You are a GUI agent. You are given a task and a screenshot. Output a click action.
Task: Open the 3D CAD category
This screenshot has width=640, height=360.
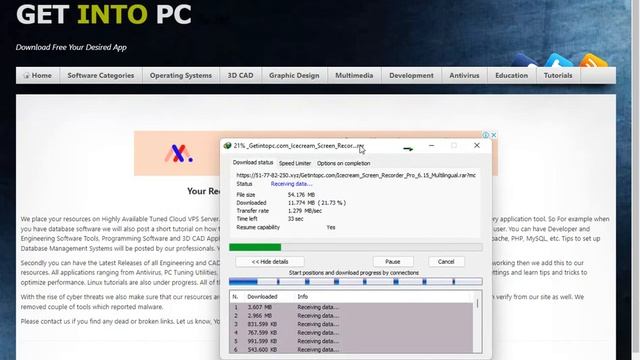tap(240, 76)
